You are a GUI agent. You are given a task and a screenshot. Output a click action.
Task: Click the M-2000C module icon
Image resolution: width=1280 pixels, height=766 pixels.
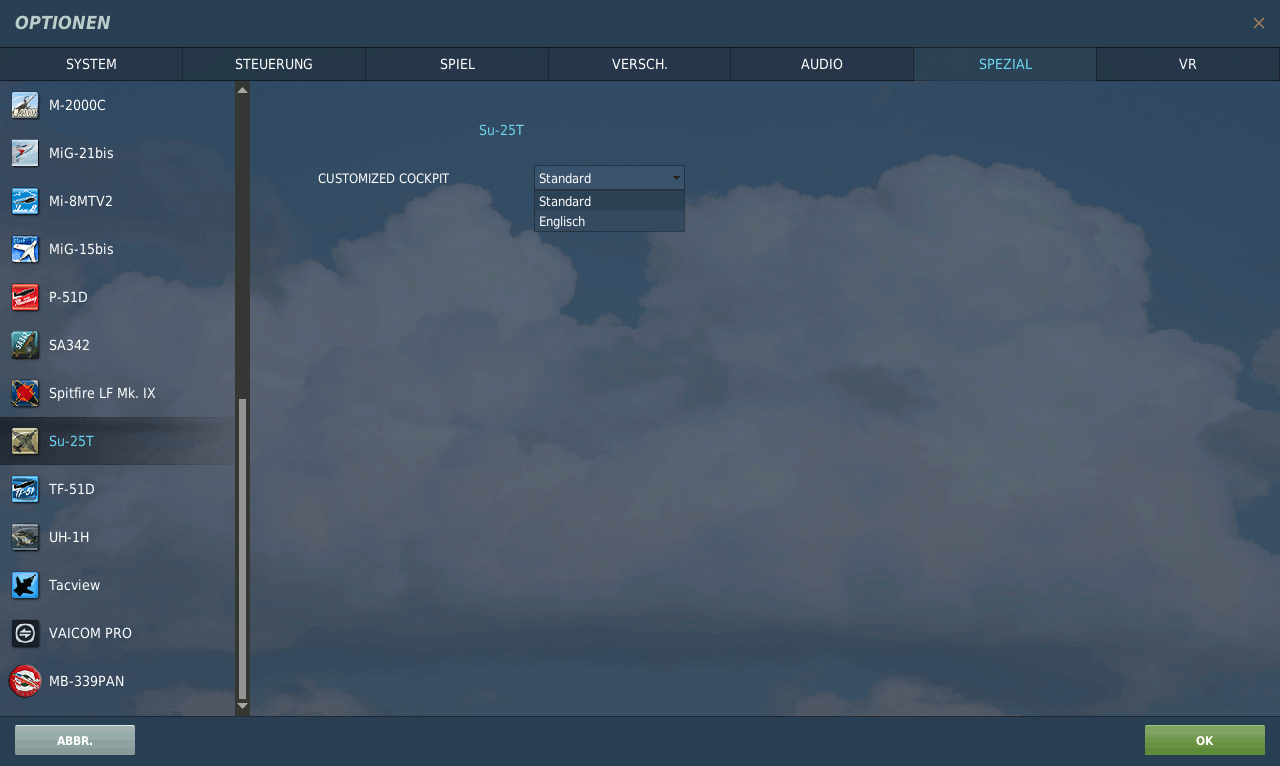25,105
